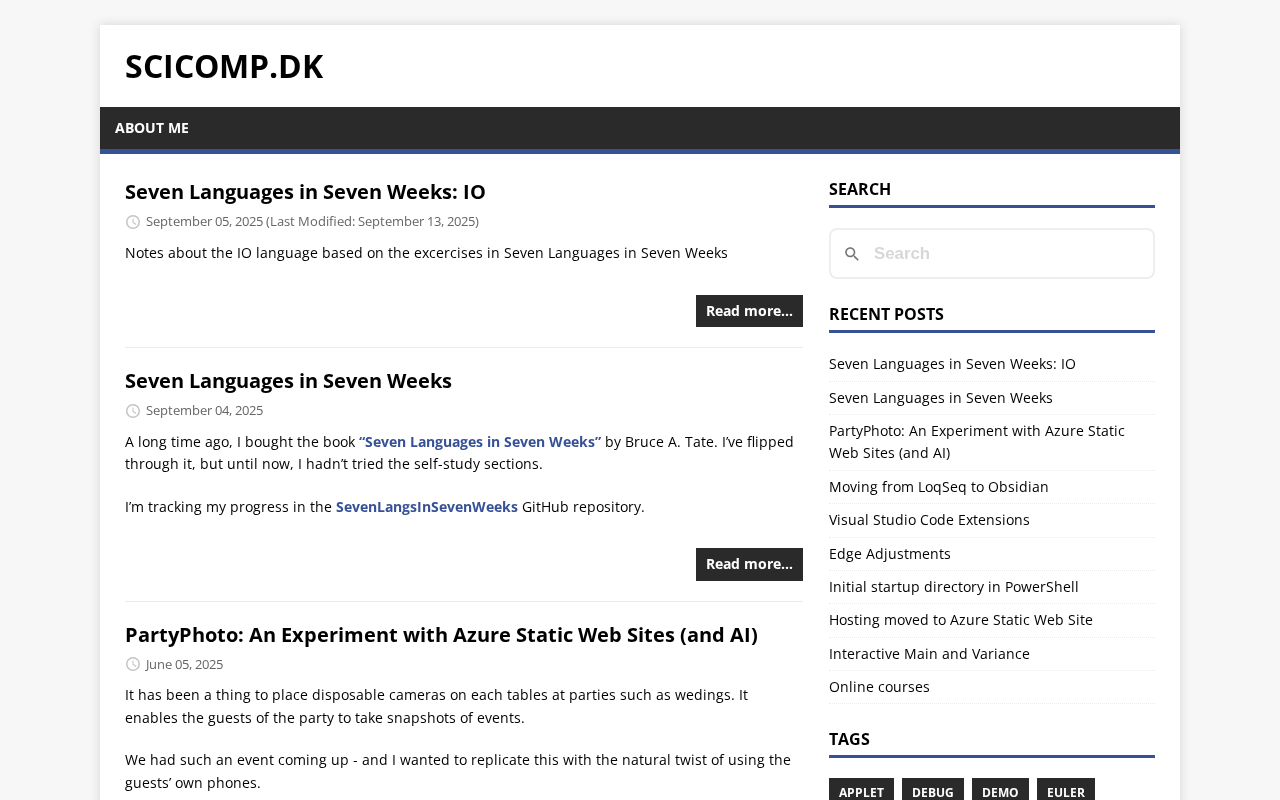The height and width of the screenshot is (800, 1280).
Task: Select the DEMO tag
Action: point(1000,791)
